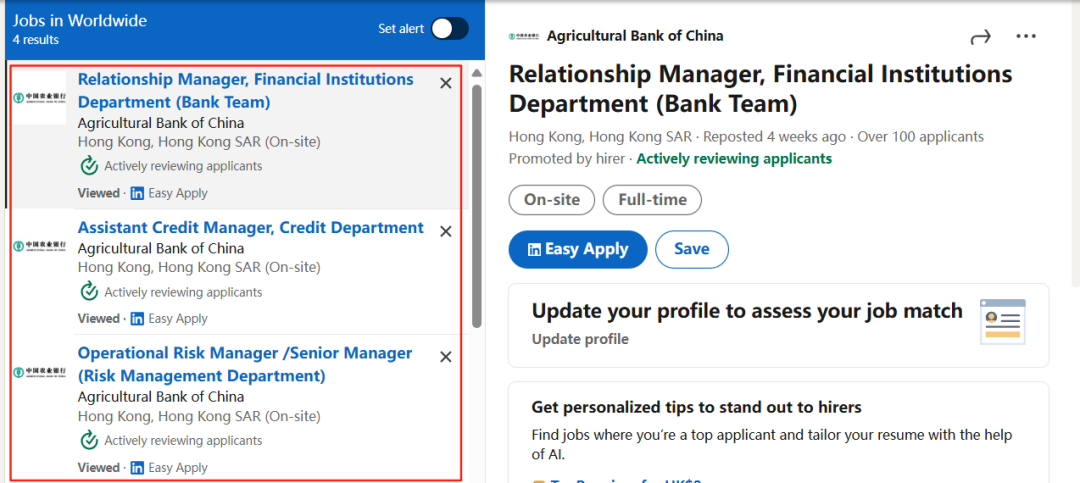Click Agricultural Bank of China logo in header
The height and width of the screenshot is (483, 1080).
tap(525, 37)
